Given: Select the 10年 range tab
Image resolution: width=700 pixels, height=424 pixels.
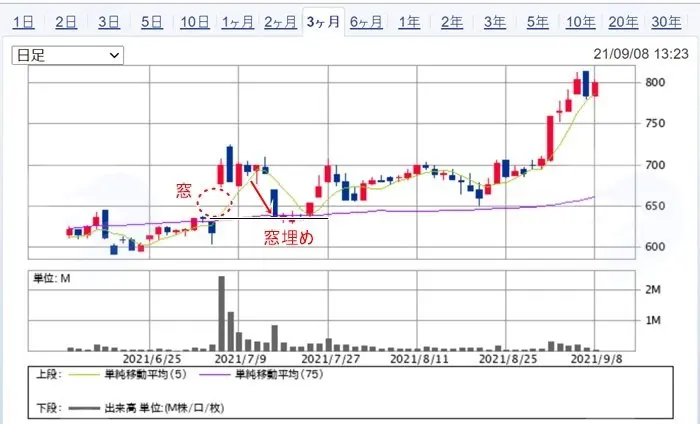Looking at the screenshot, I should tap(580, 22).
